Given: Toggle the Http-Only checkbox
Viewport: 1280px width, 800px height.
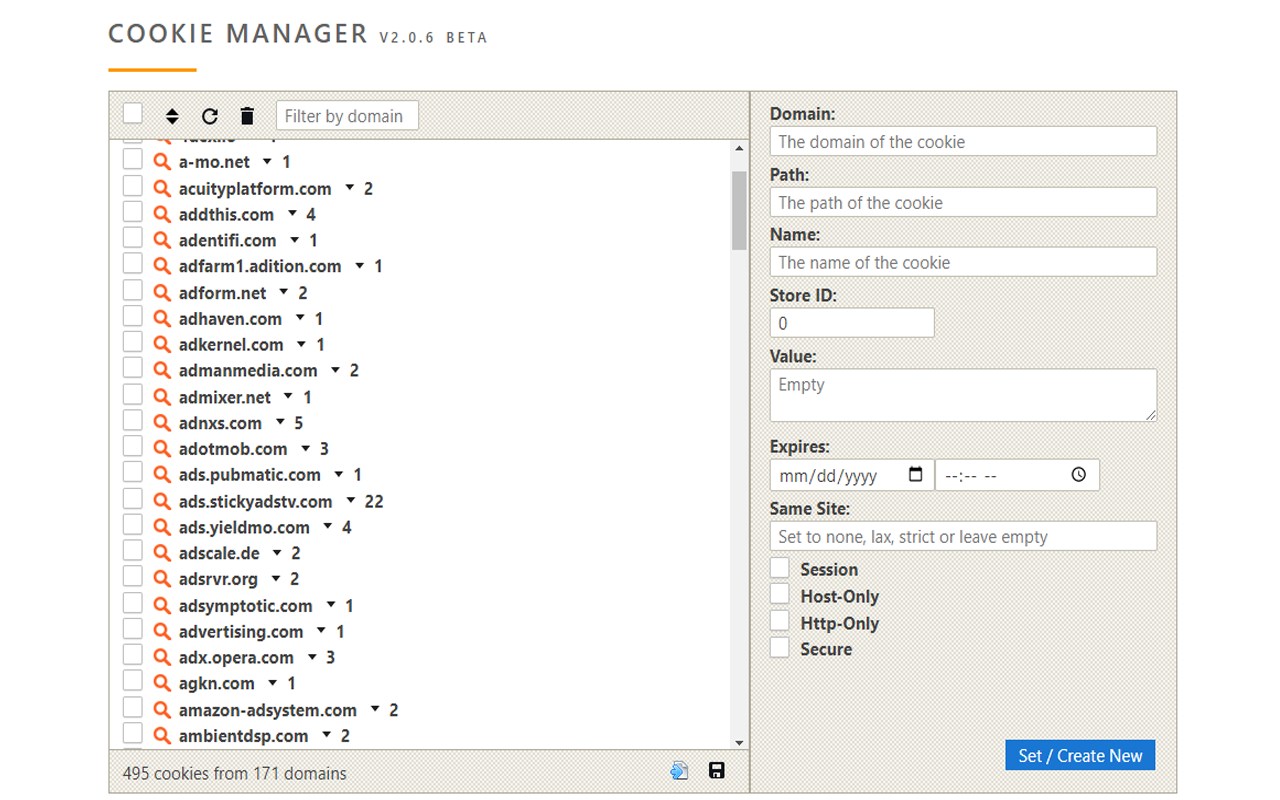Looking at the screenshot, I should [780, 622].
